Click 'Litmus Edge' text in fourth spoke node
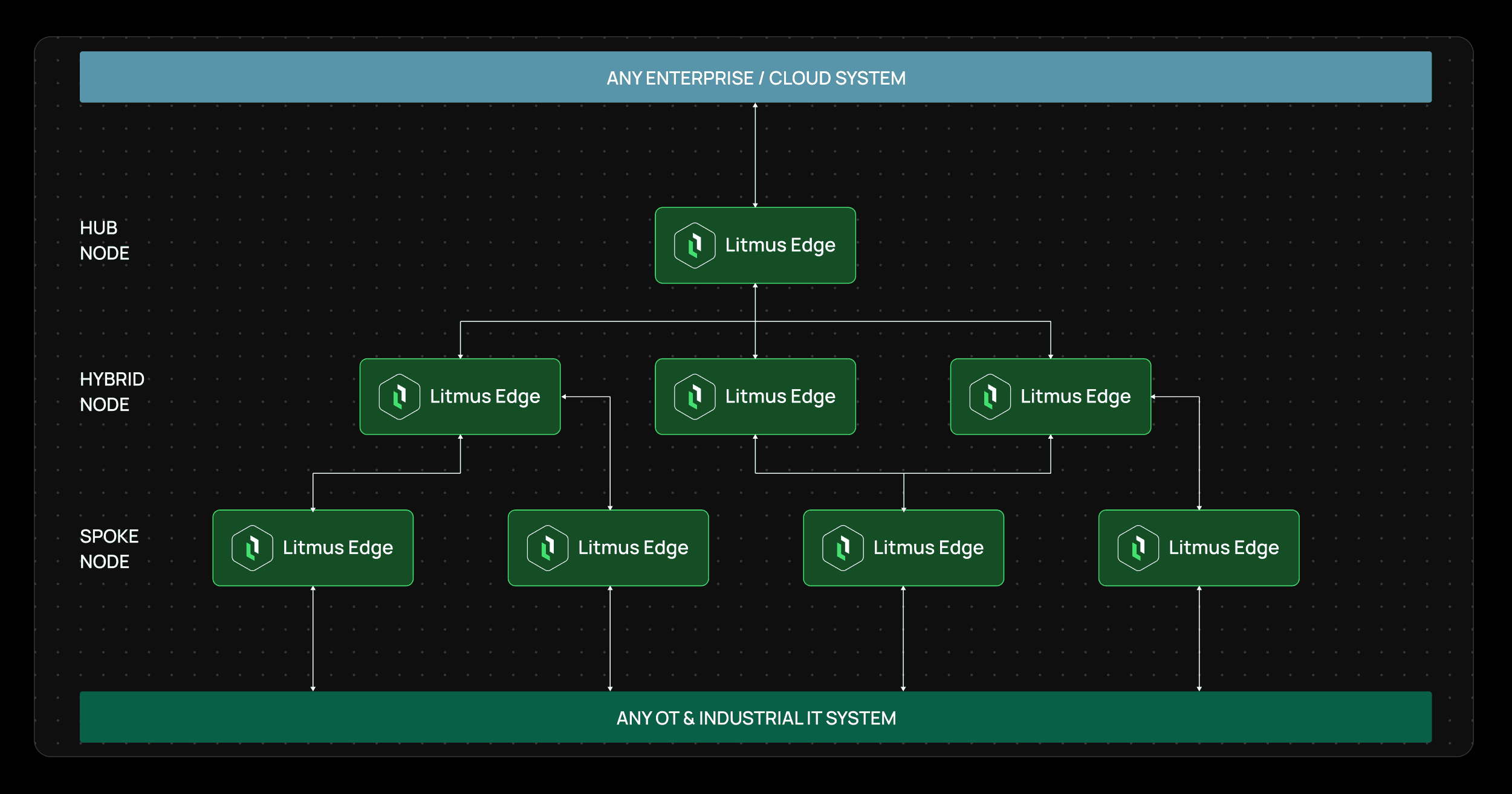The image size is (1512, 794). coord(1224,548)
